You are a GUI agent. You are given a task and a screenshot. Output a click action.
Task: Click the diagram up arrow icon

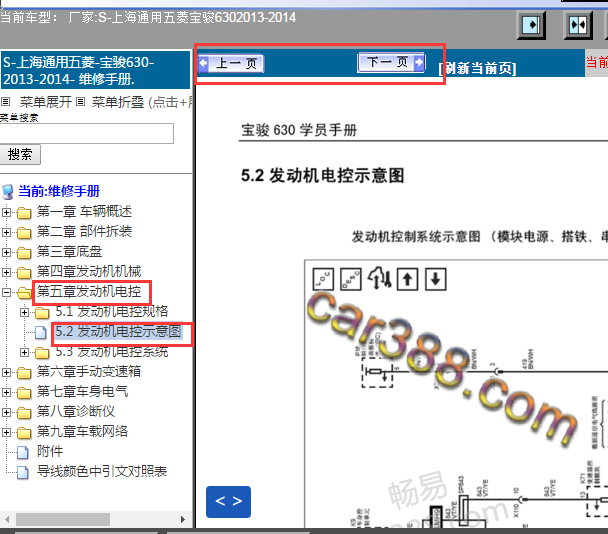tap(408, 279)
